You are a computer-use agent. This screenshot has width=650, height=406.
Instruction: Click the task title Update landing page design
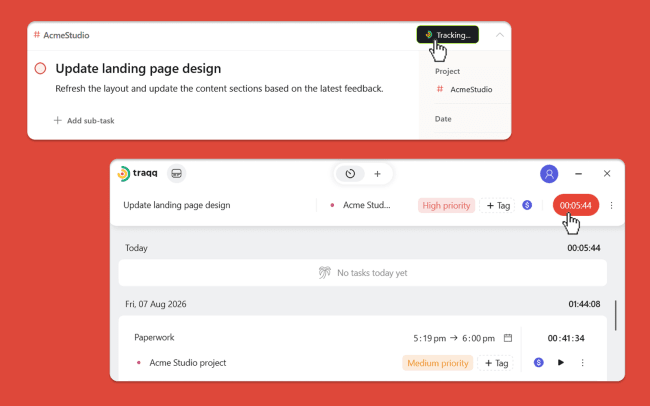click(x=138, y=68)
